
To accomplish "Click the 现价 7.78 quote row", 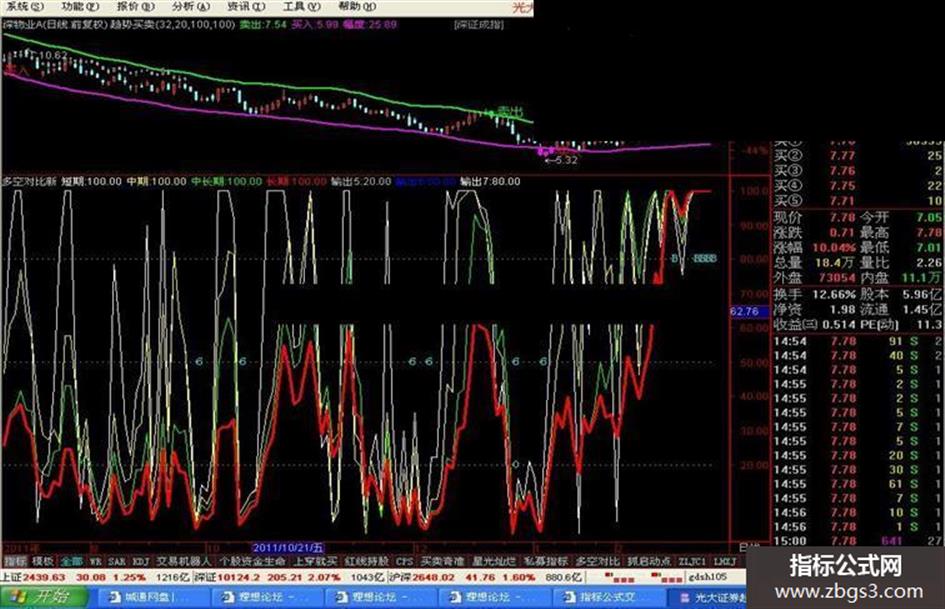I will [815, 218].
